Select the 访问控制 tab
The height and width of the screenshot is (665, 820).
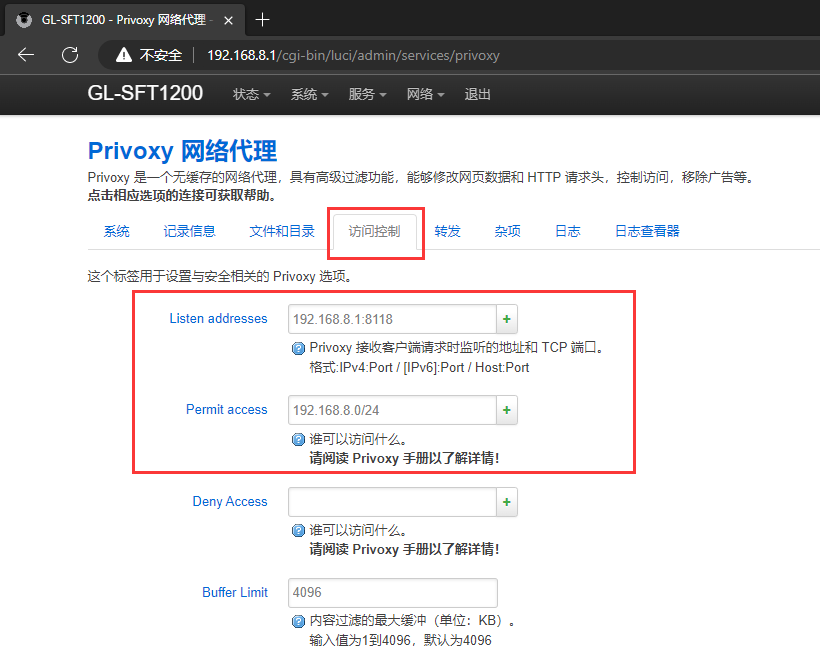(x=374, y=231)
